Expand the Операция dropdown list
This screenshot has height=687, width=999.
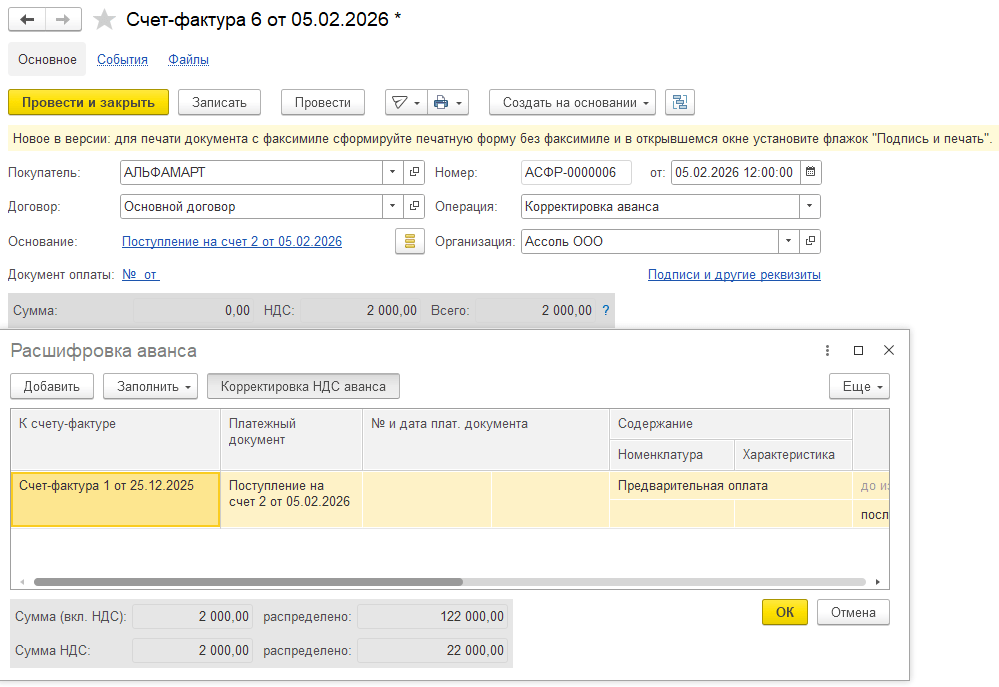pyautogui.click(x=808, y=207)
